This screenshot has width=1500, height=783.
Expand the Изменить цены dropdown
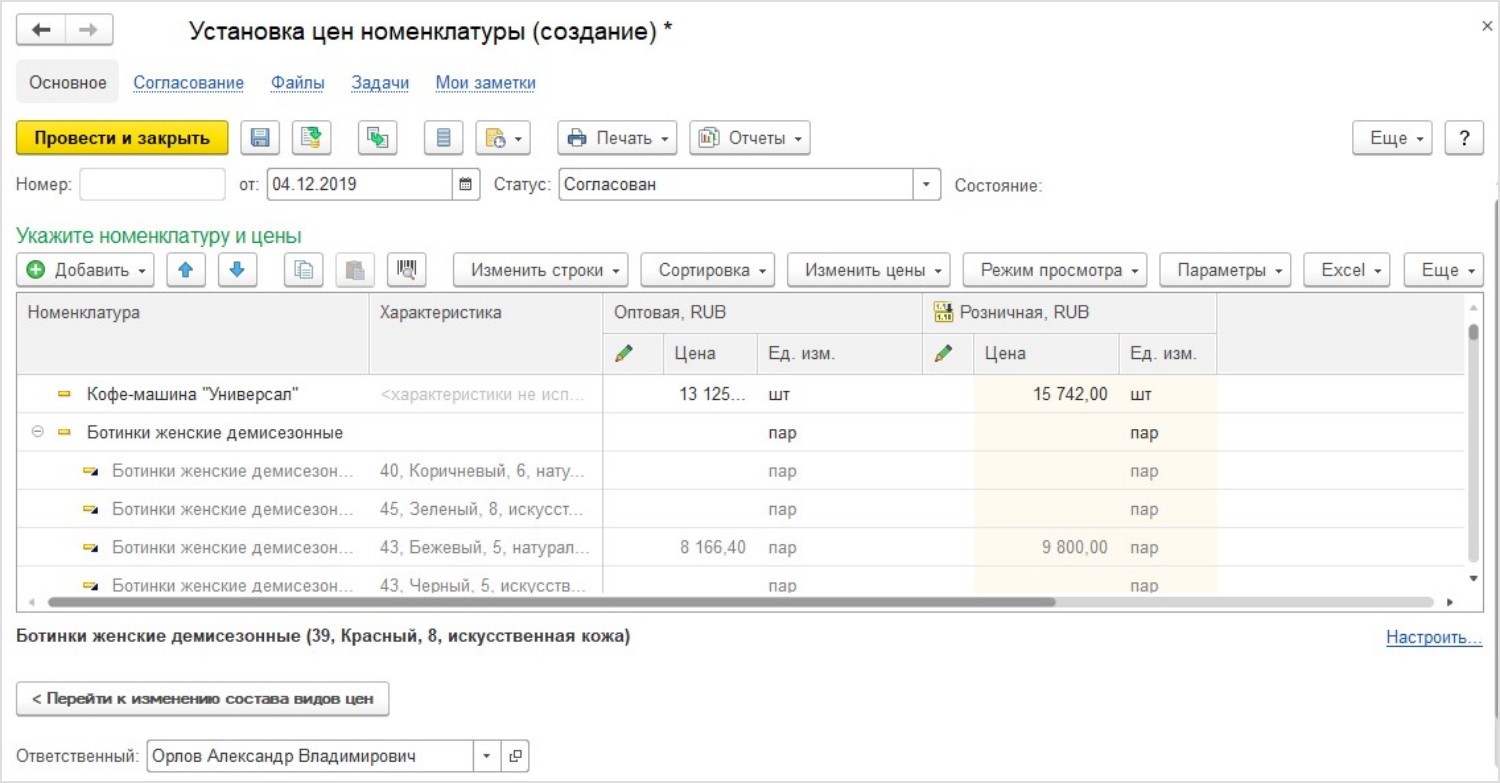[868, 270]
